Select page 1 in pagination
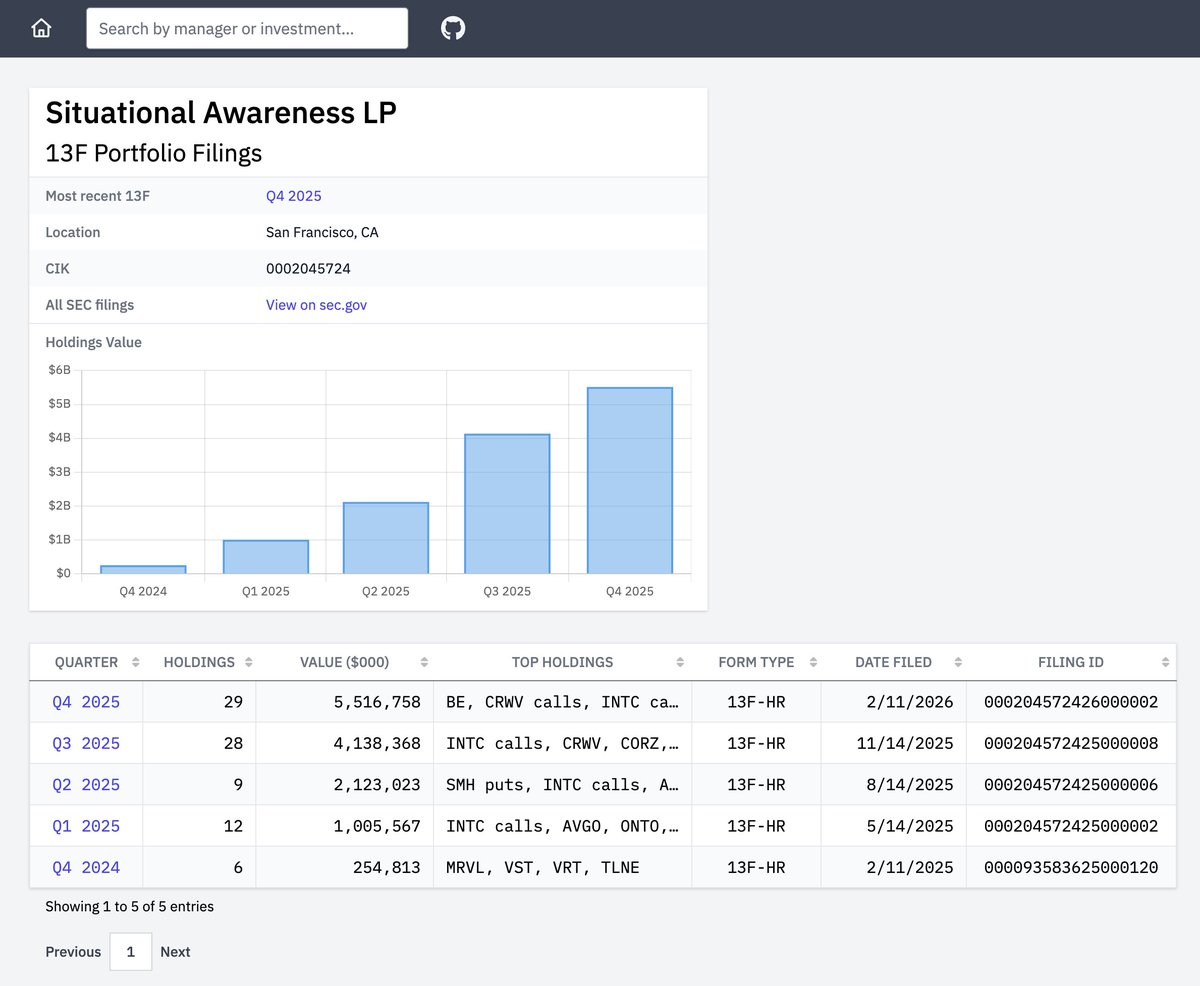Viewport: 1200px width, 986px height. (131, 952)
